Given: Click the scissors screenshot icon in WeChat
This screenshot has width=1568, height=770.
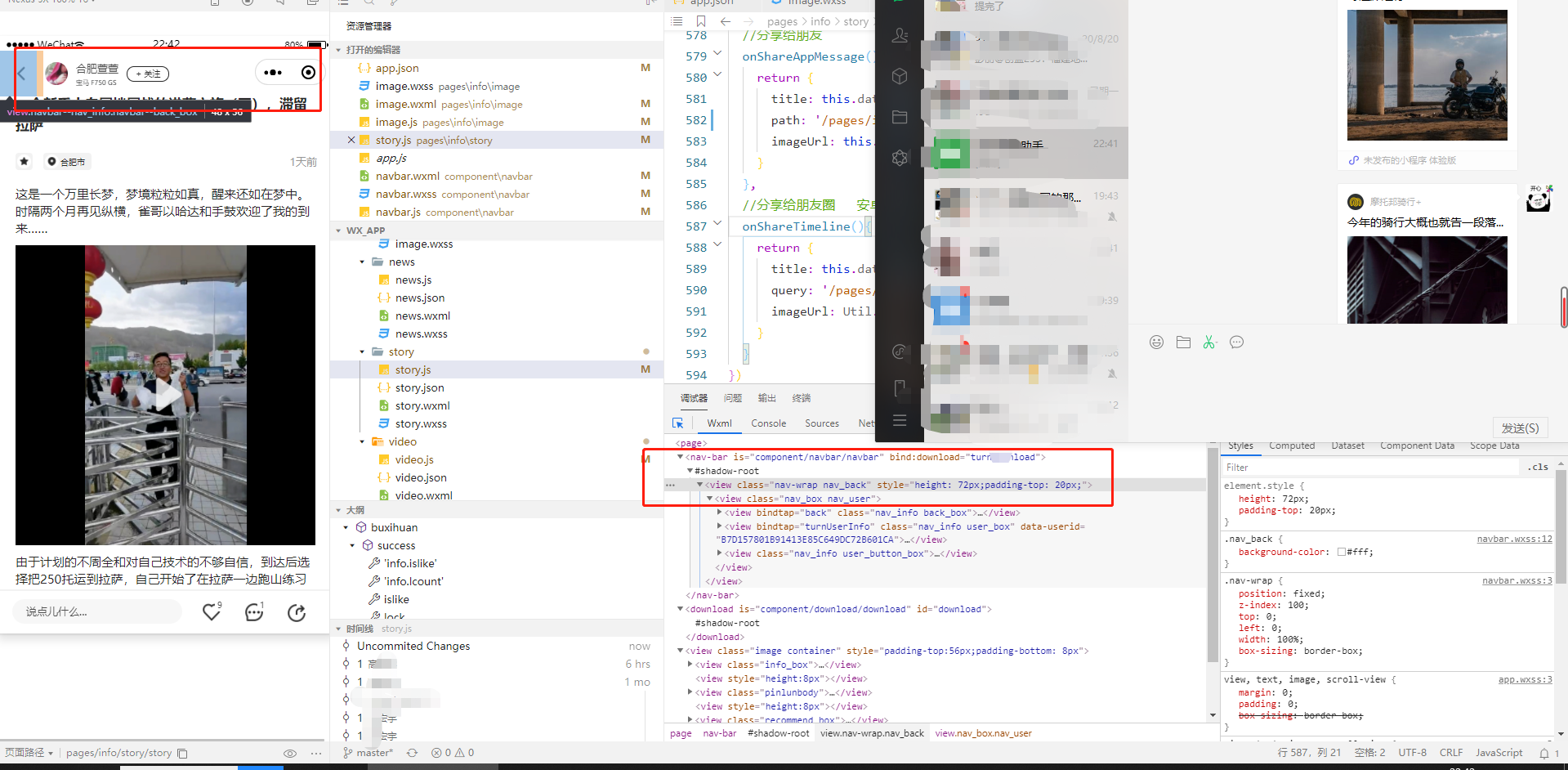Looking at the screenshot, I should (1209, 342).
